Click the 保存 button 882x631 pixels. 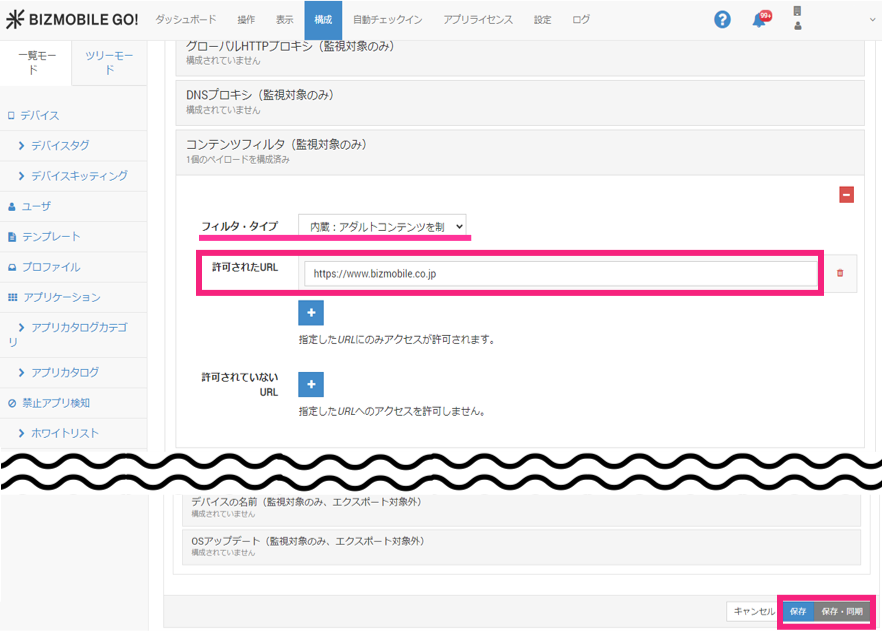[x=797, y=611]
